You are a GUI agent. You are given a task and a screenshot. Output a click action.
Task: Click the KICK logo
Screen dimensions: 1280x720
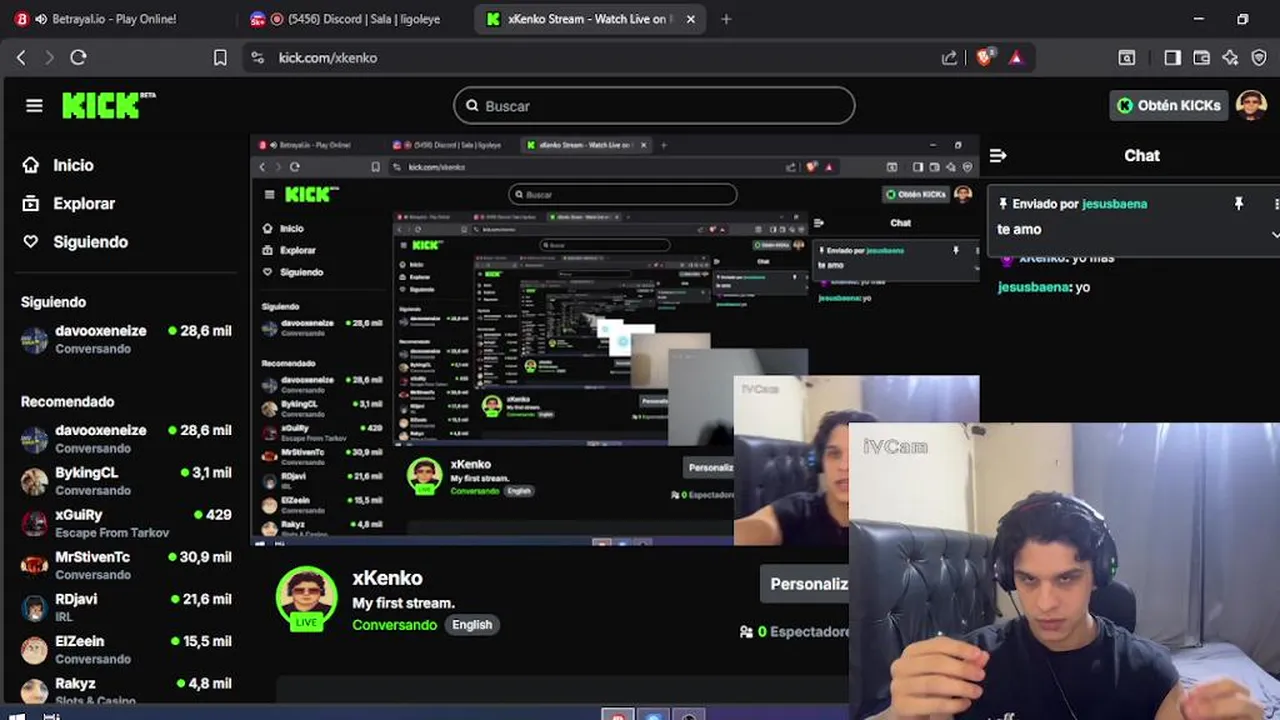click(x=108, y=105)
